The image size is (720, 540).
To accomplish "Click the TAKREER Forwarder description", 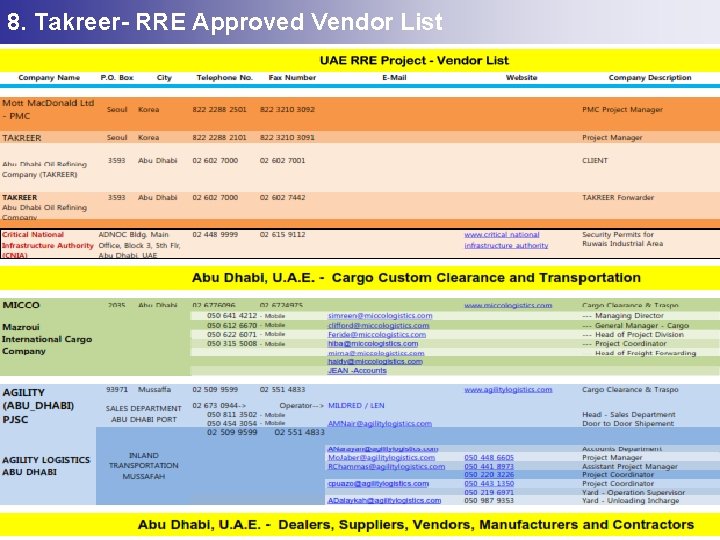I will point(618,197).
